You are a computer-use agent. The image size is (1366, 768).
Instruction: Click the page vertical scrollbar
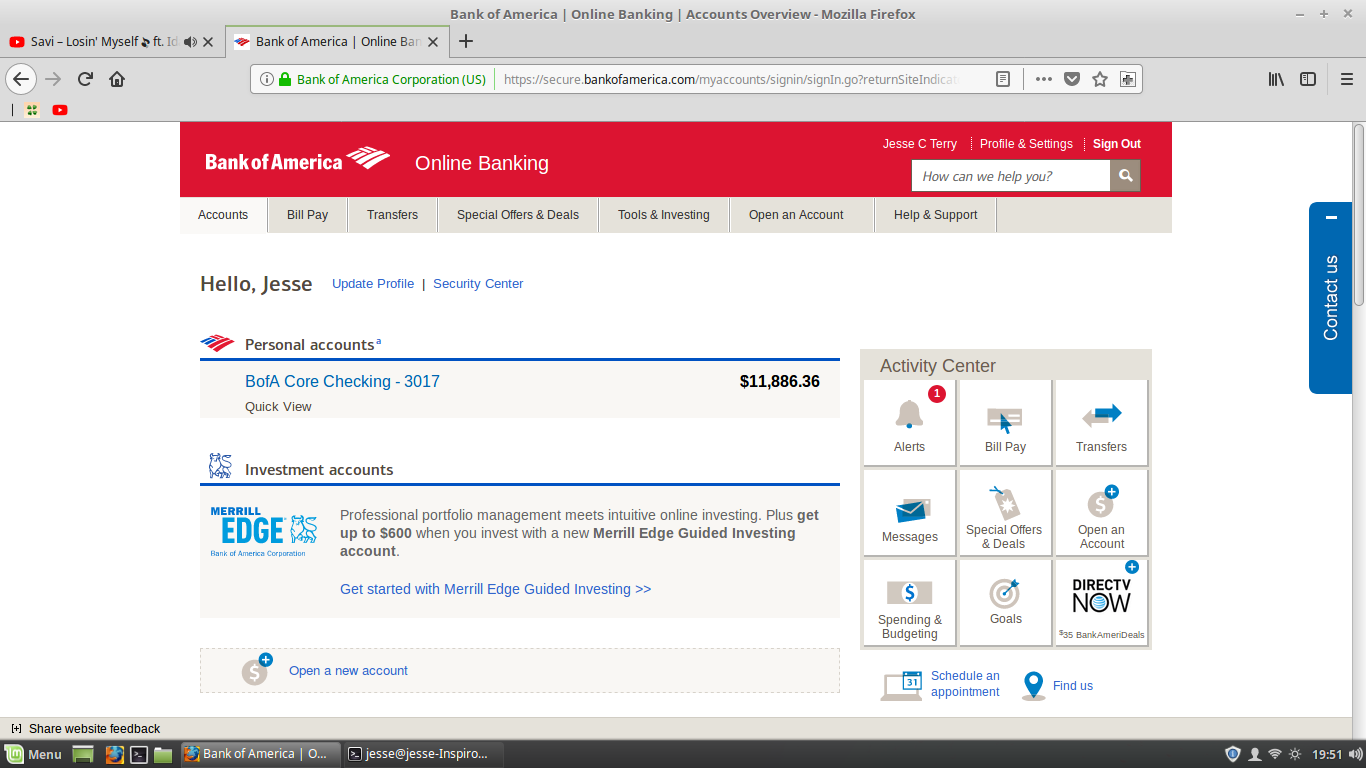pyautogui.click(x=1359, y=214)
